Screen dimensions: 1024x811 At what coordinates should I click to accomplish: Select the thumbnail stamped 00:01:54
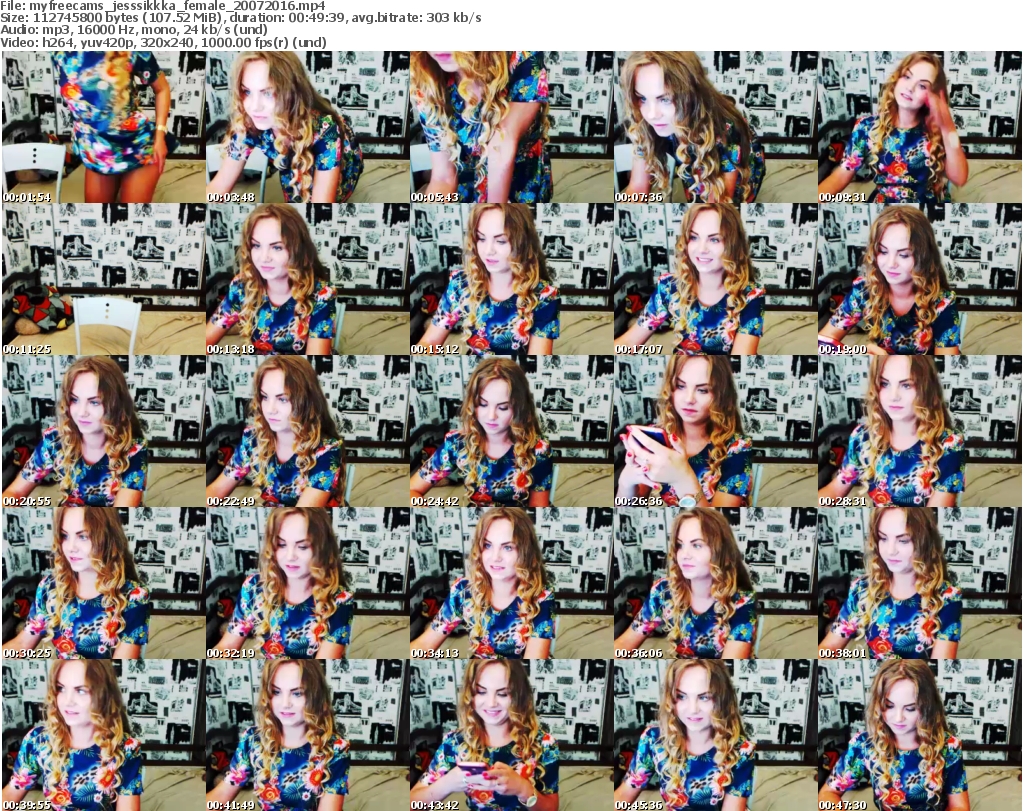103,127
